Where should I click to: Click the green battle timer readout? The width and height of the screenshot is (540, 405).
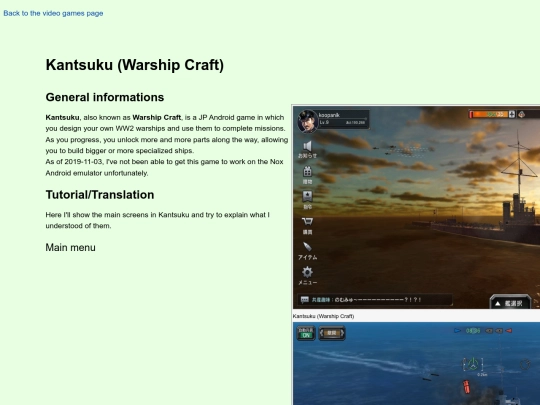(x=473, y=331)
